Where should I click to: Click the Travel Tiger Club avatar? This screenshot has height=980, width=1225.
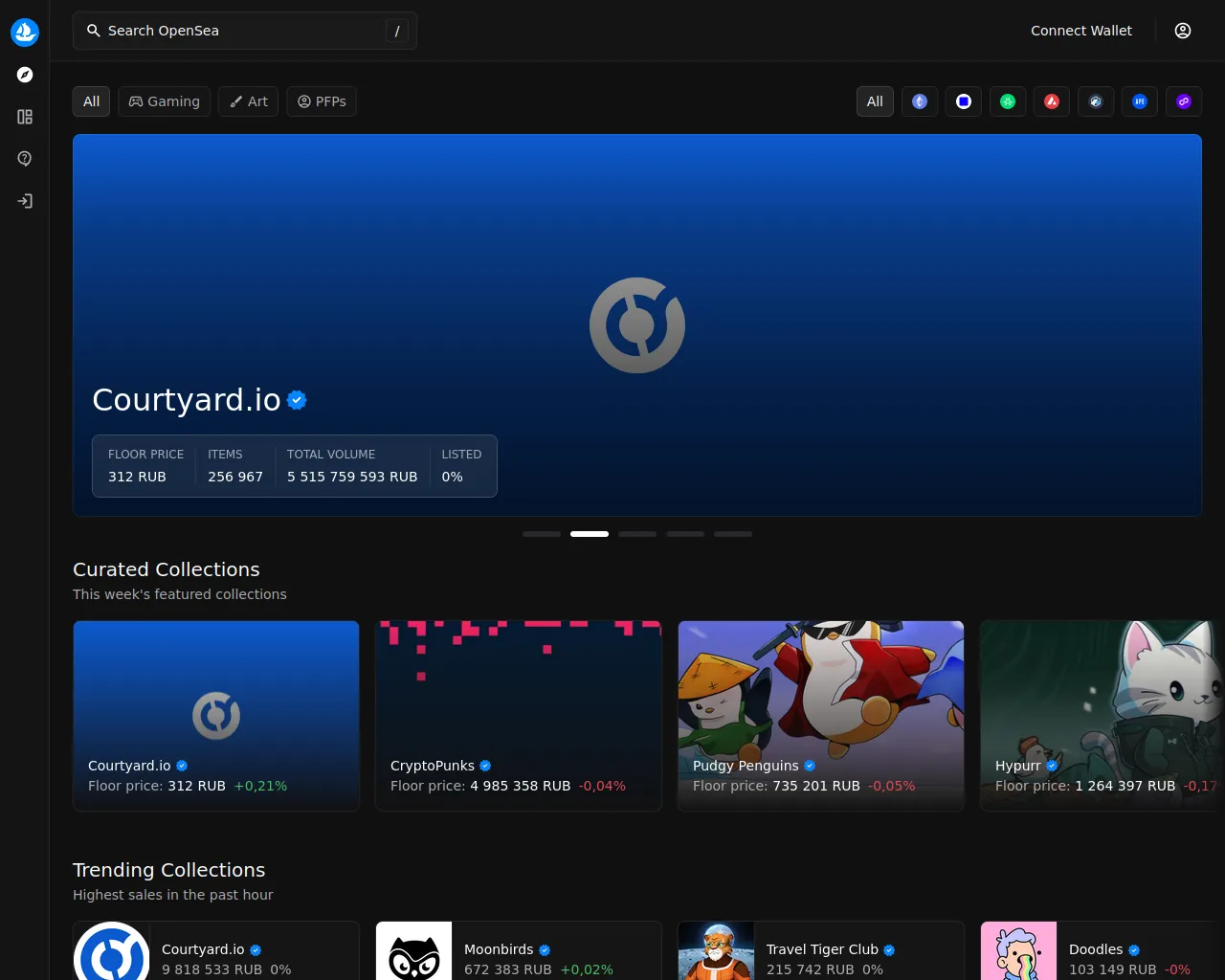pos(717,951)
